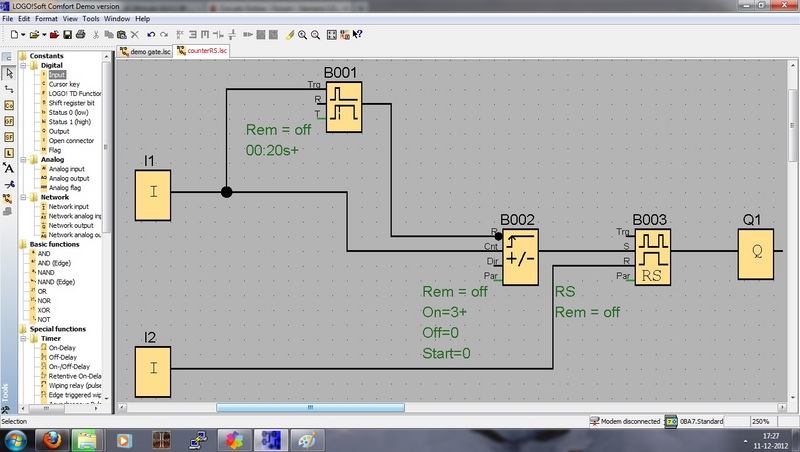Activate the Text A tool
Viewport: 800px width, 452px height.
click(x=9, y=168)
